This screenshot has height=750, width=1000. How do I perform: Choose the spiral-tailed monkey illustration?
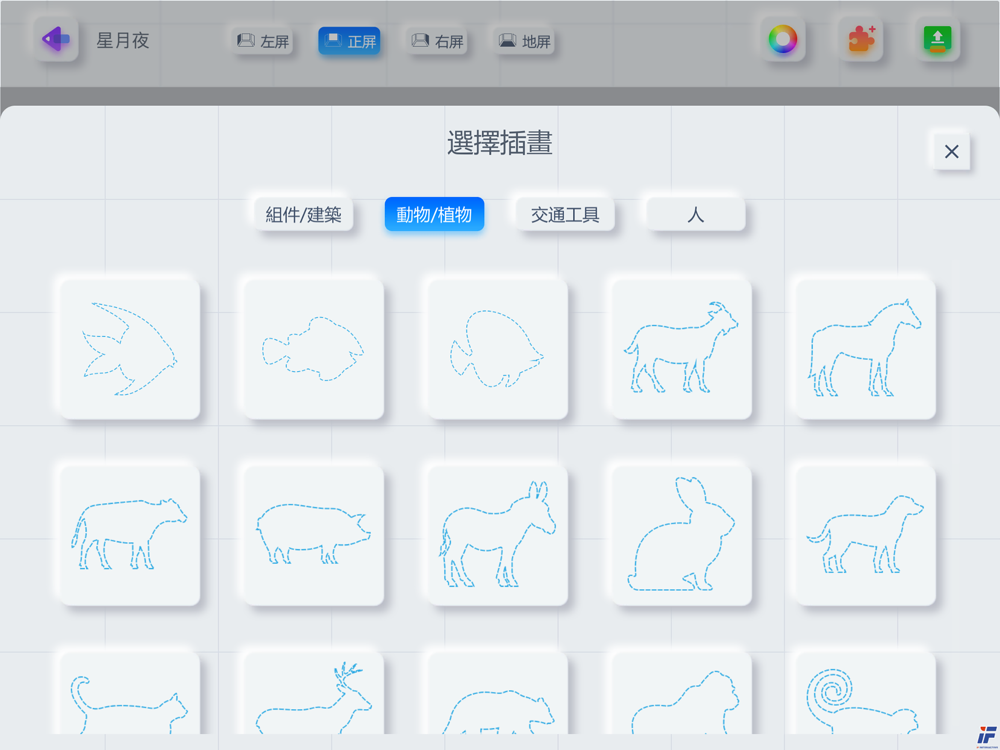[x=865, y=695]
